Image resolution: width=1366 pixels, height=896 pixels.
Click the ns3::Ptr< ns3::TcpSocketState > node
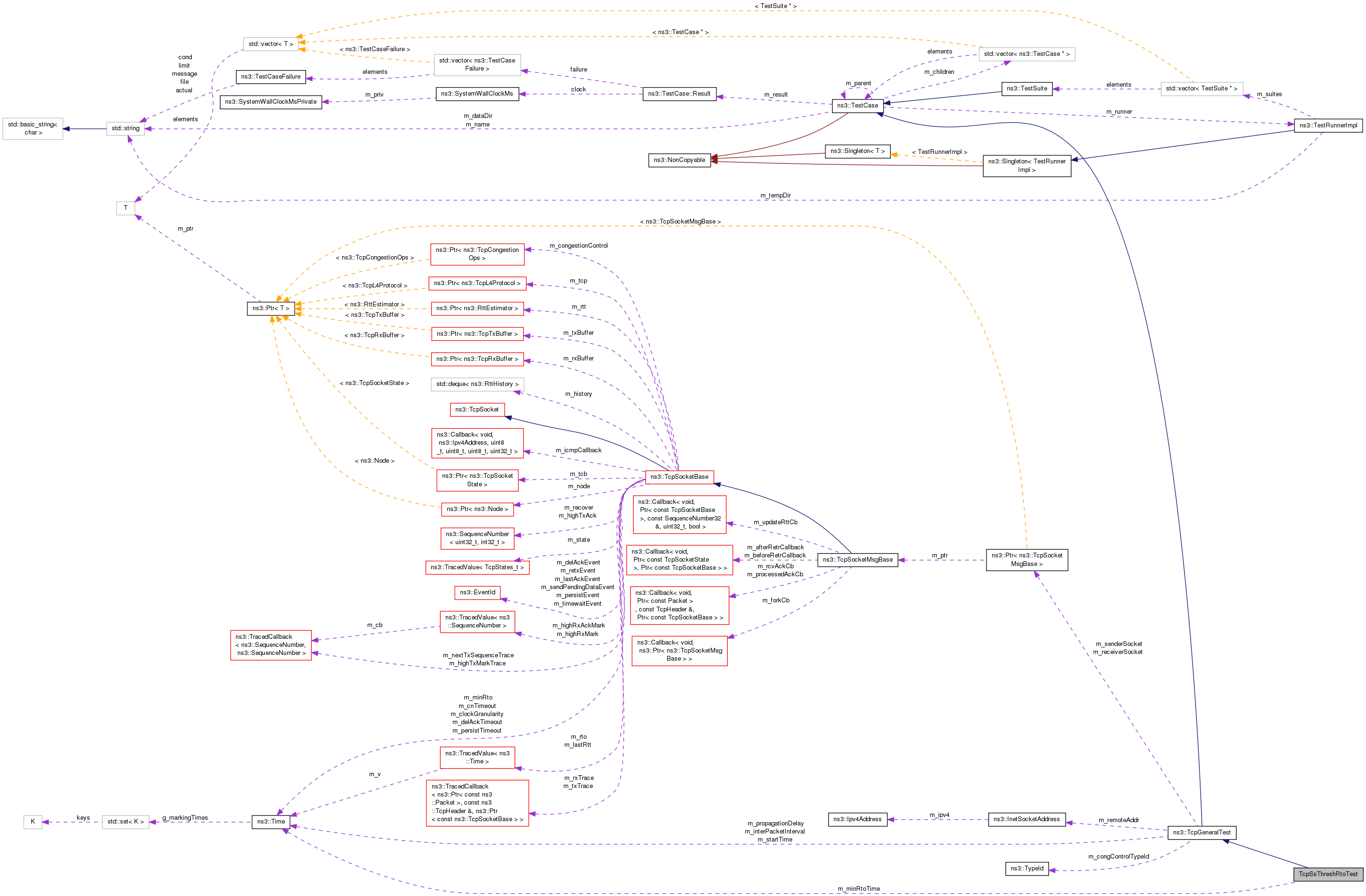(x=477, y=481)
